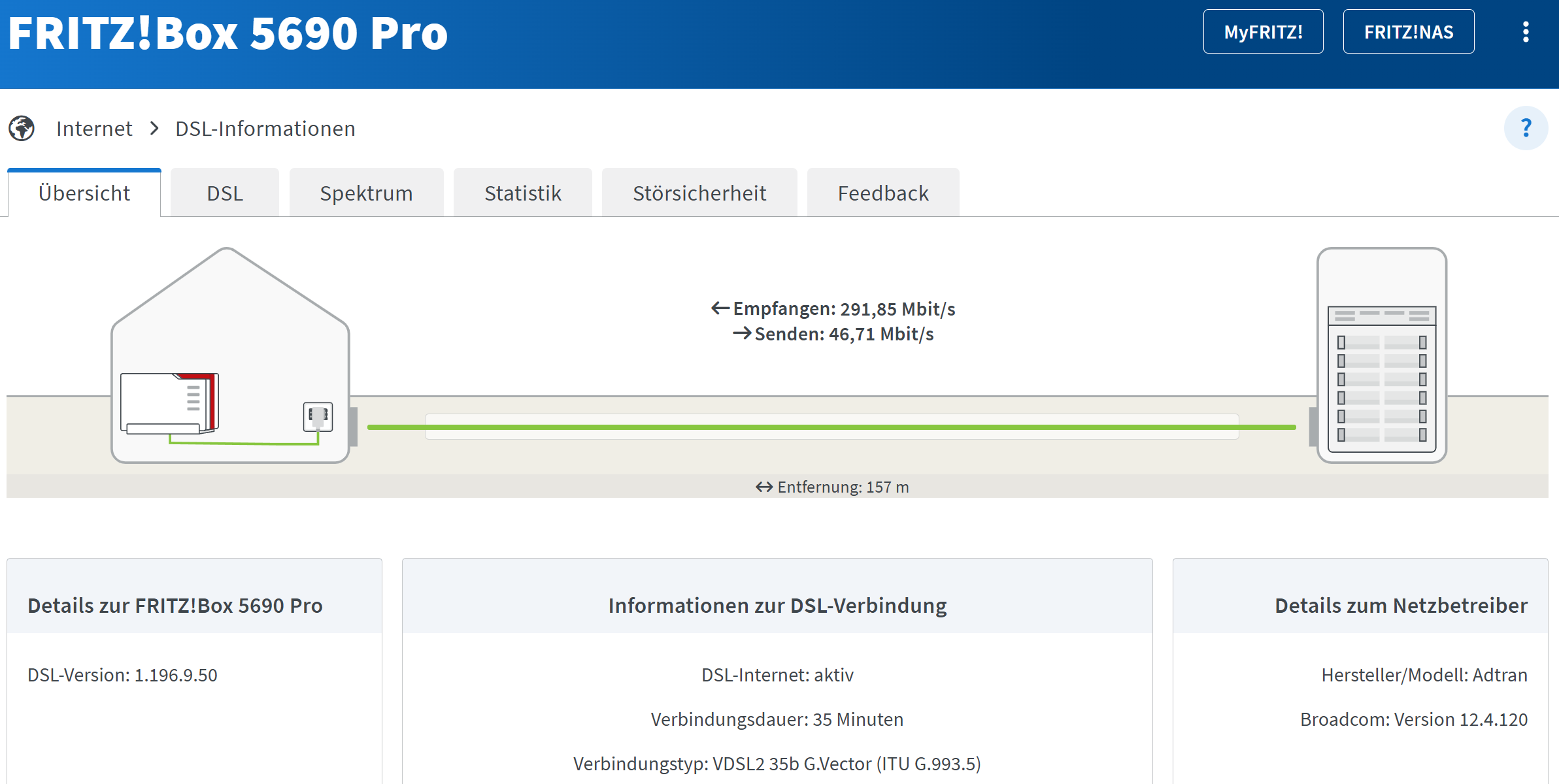The image size is (1559, 784).
Task: Open the FRITZ!NAS button
Action: [1408, 32]
